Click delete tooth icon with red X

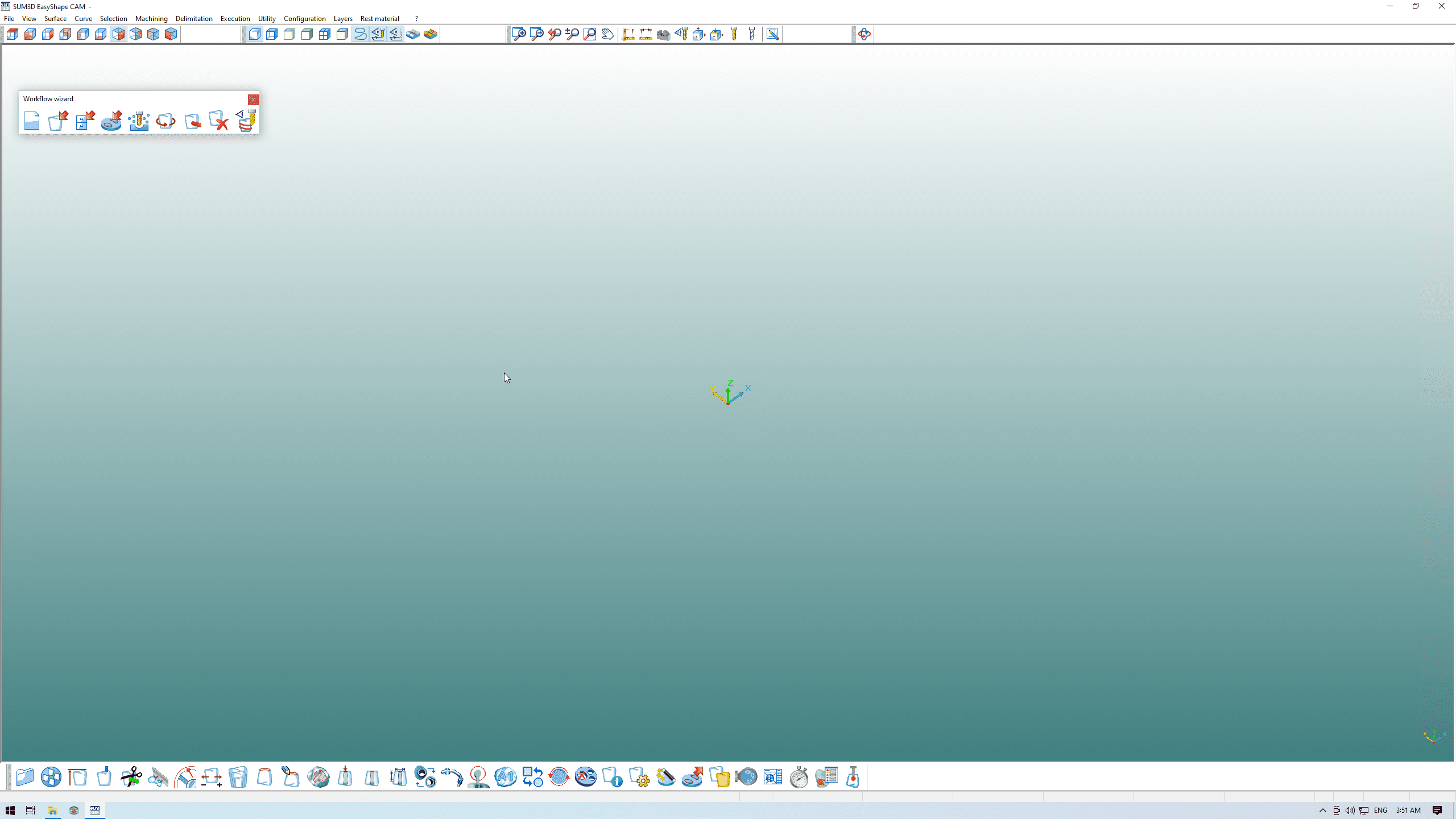218,121
